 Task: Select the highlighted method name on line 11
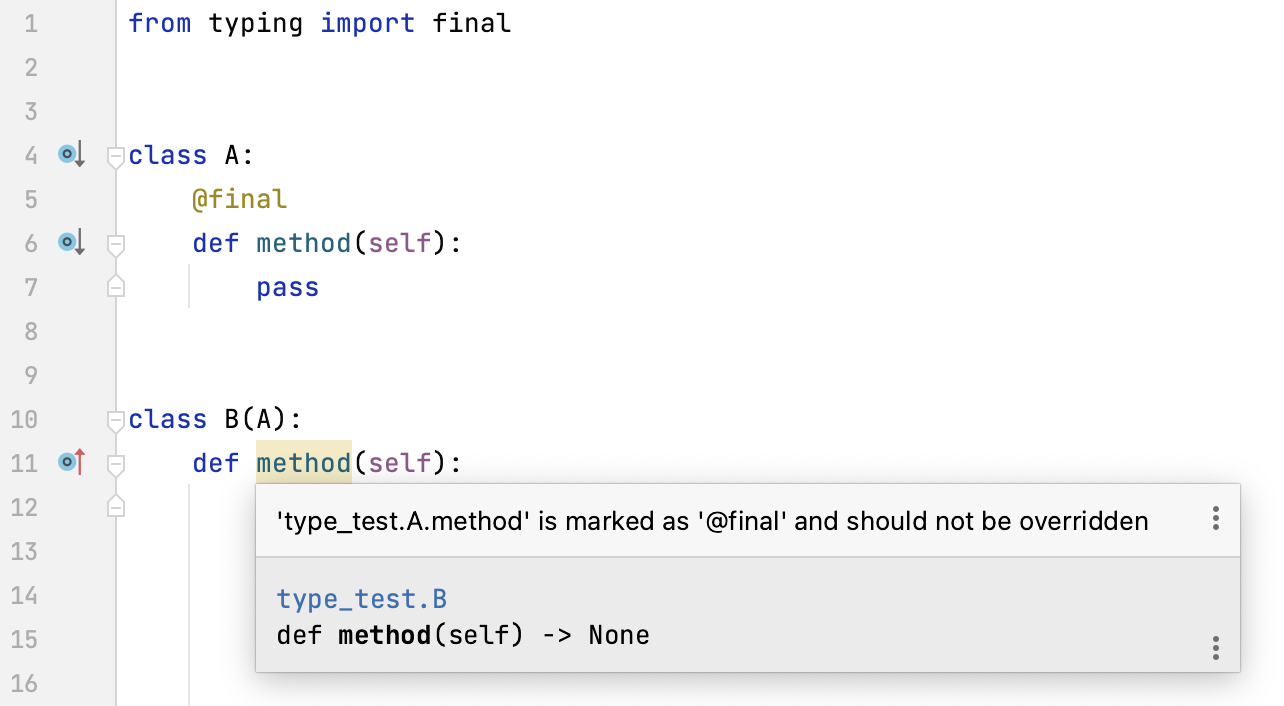(x=303, y=462)
